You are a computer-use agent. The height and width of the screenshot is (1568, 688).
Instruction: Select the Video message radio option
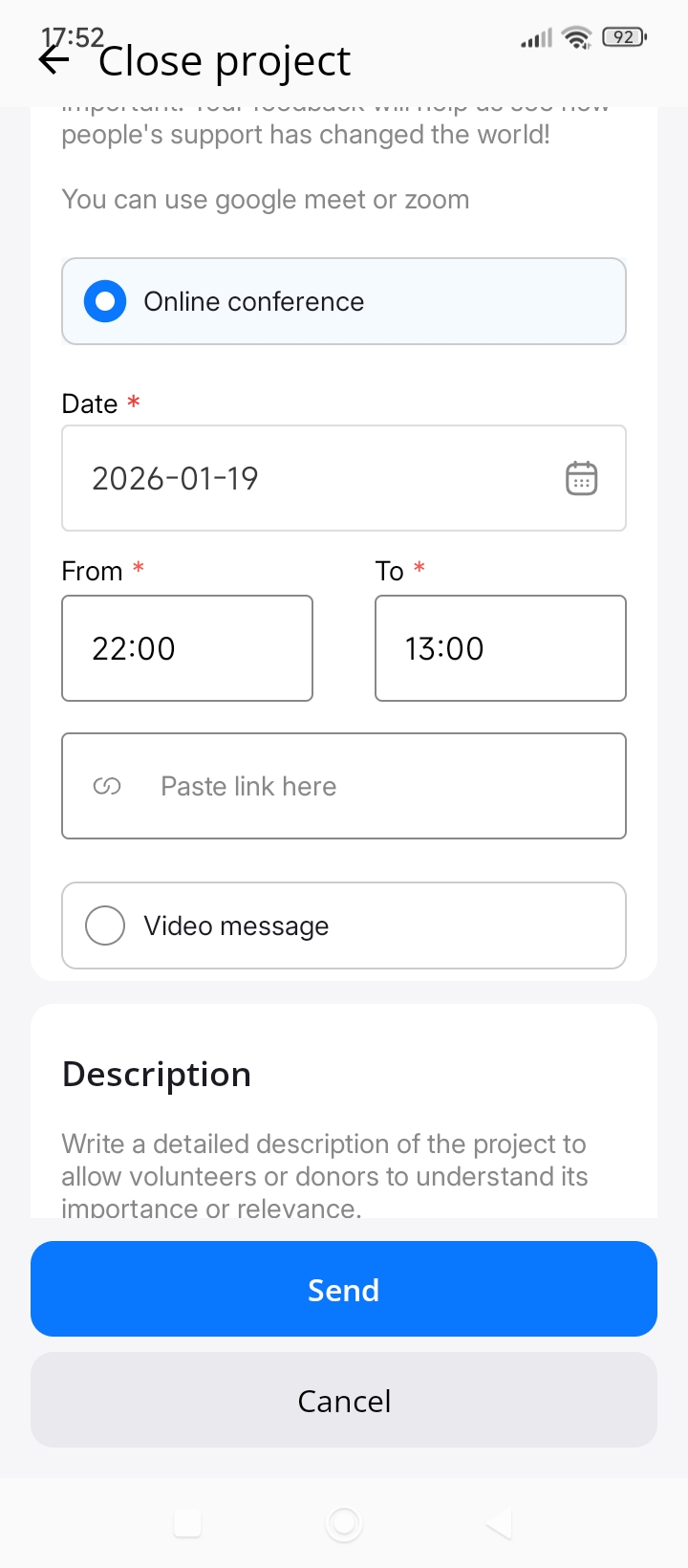point(105,926)
